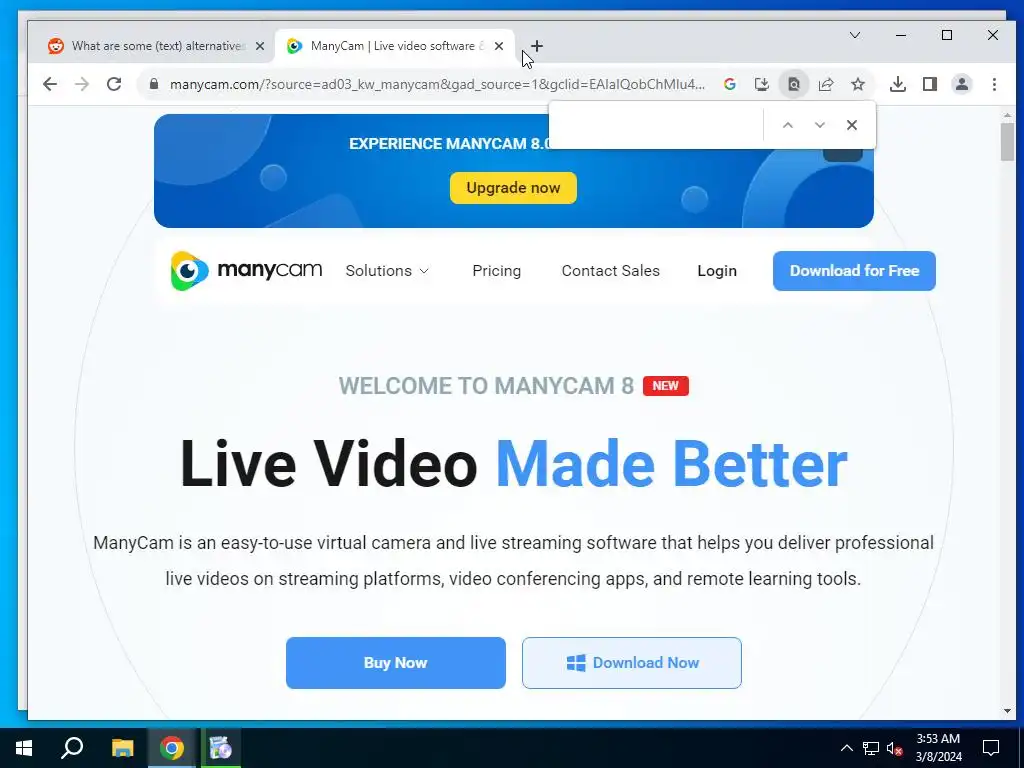Click the Buy Now button
The height and width of the screenshot is (768, 1024).
[x=396, y=663]
